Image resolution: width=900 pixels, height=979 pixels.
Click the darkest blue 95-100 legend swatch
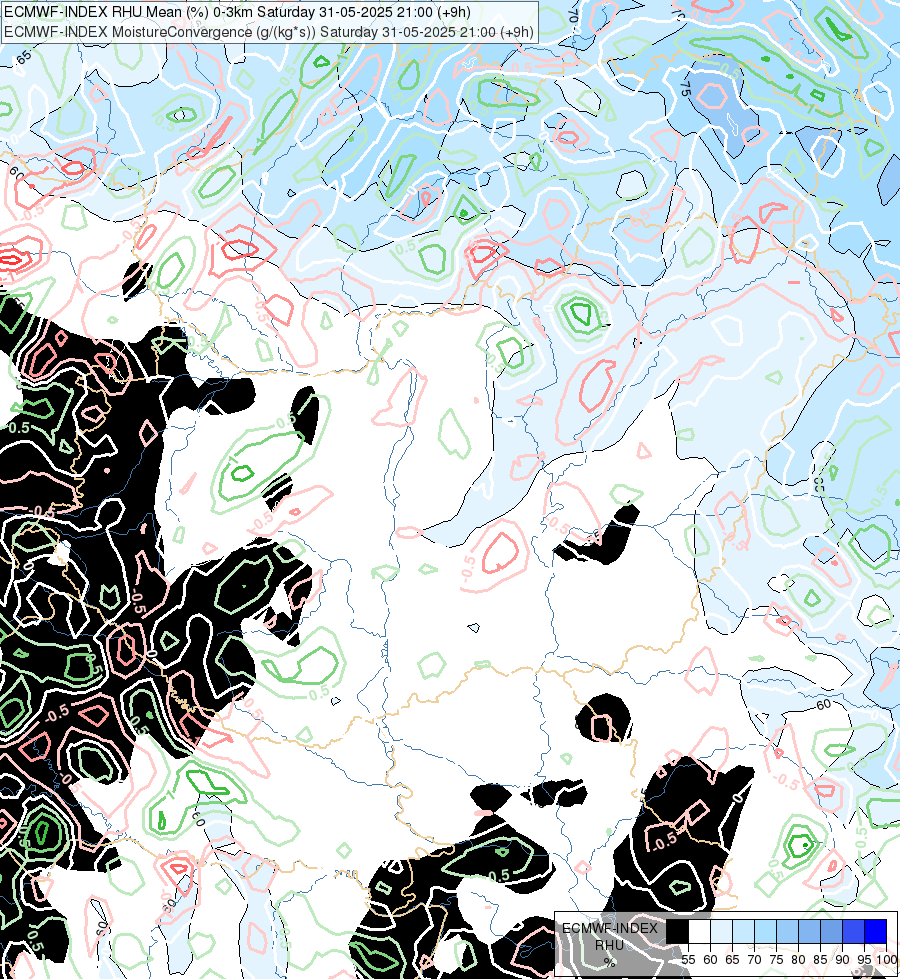tap(875, 931)
